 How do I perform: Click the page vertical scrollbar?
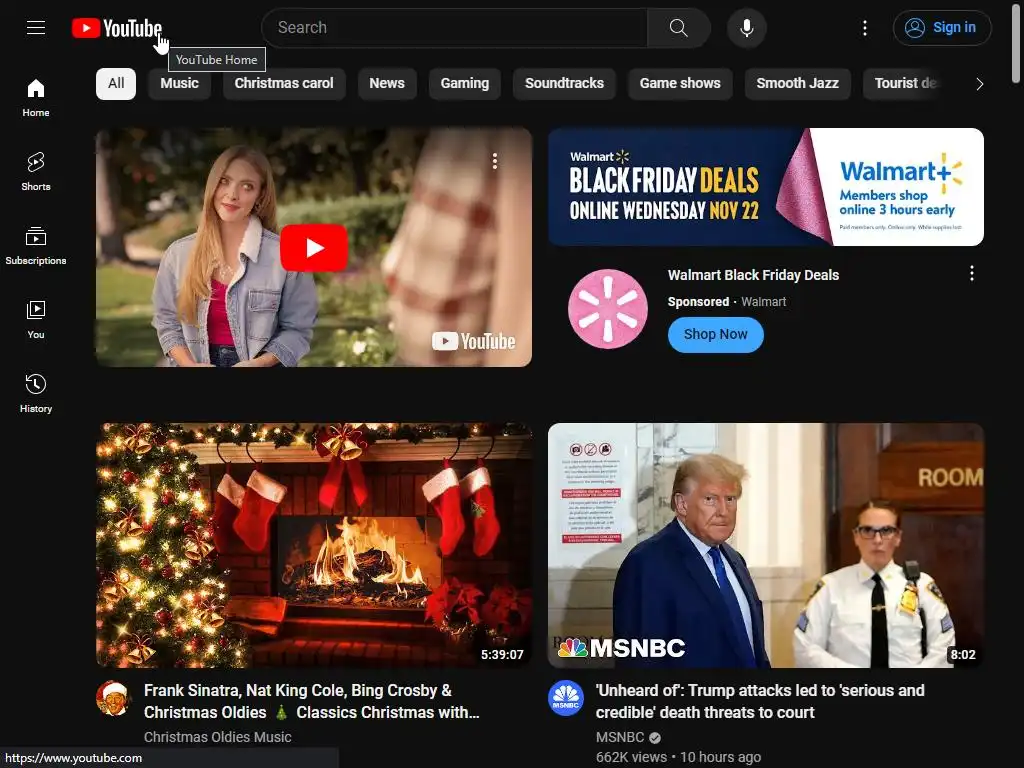click(1017, 42)
